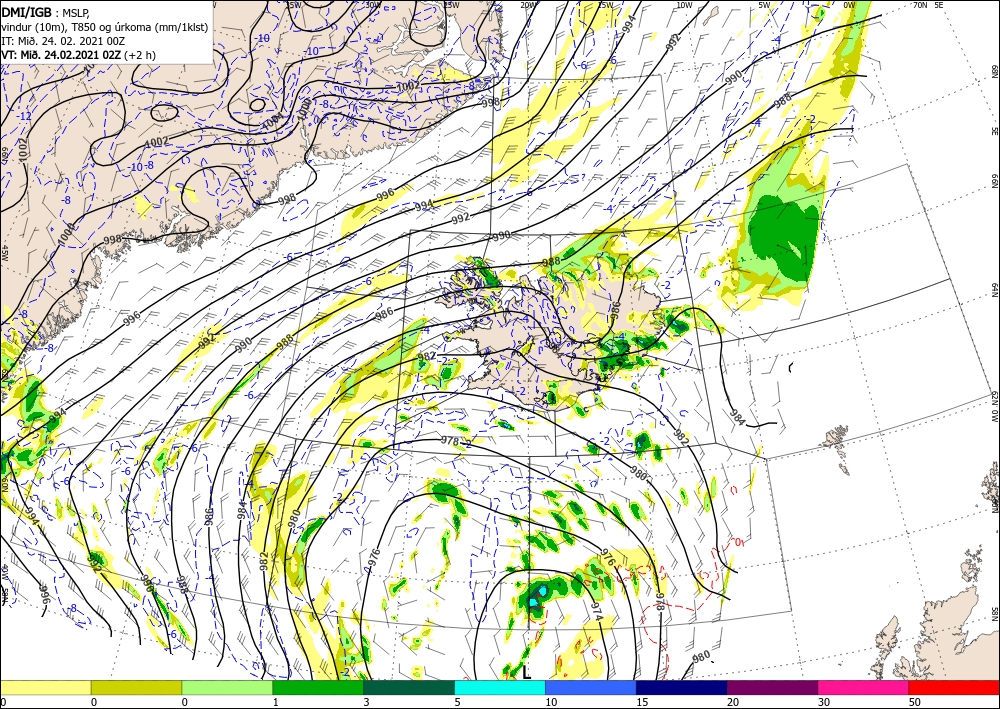The width and height of the screenshot is (1000, 709).
Task: Click the dark teal-green legend swatch
Action: (409, 687)
